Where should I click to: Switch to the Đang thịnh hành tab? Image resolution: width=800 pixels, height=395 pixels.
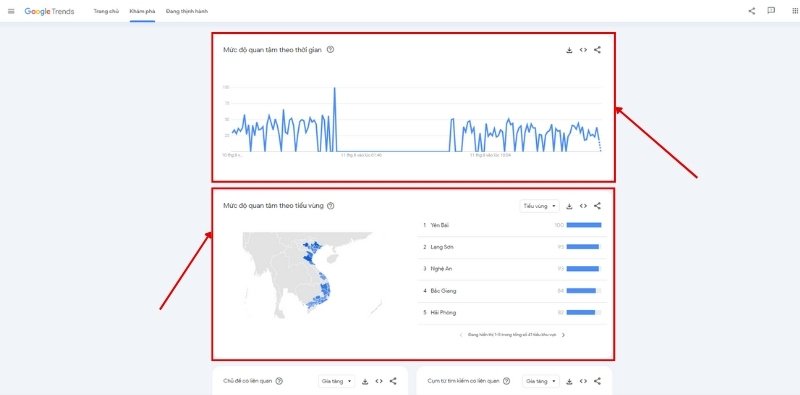click(x=187, y=11)
